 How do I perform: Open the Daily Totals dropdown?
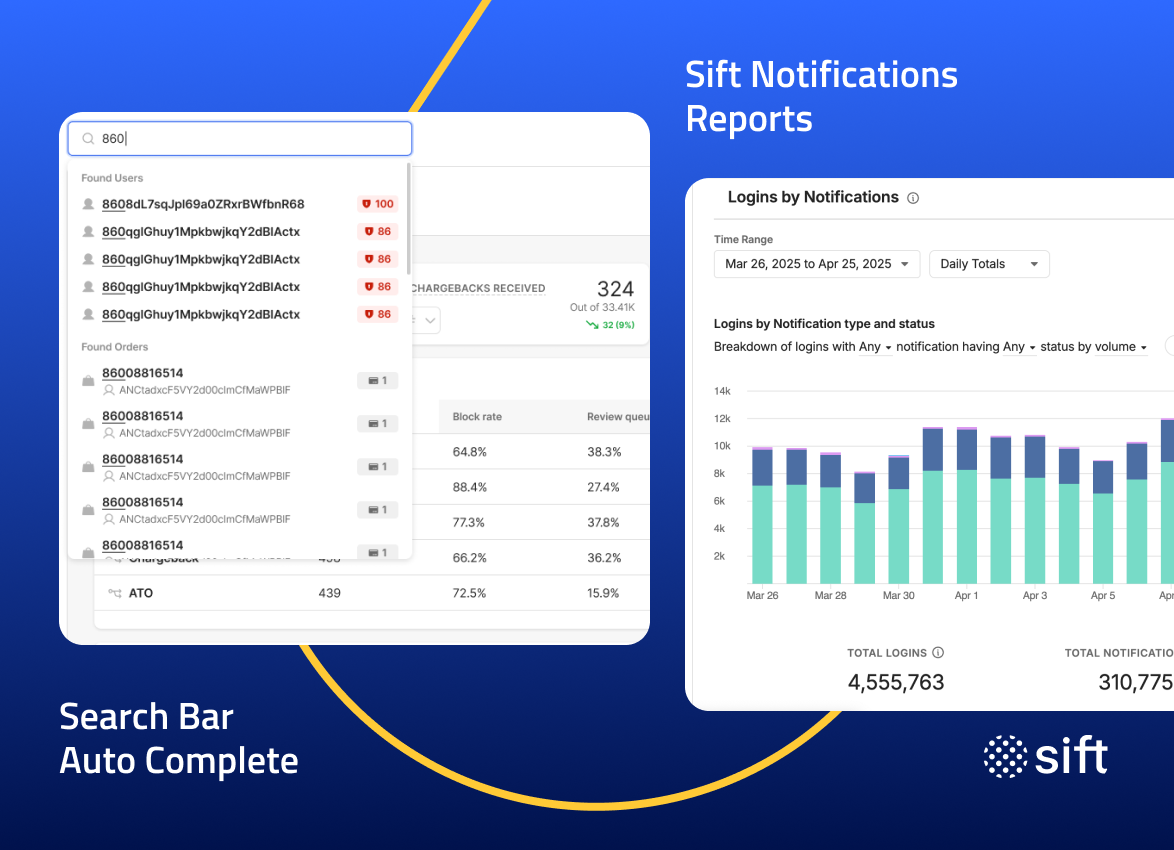click(x=989, y=264)
